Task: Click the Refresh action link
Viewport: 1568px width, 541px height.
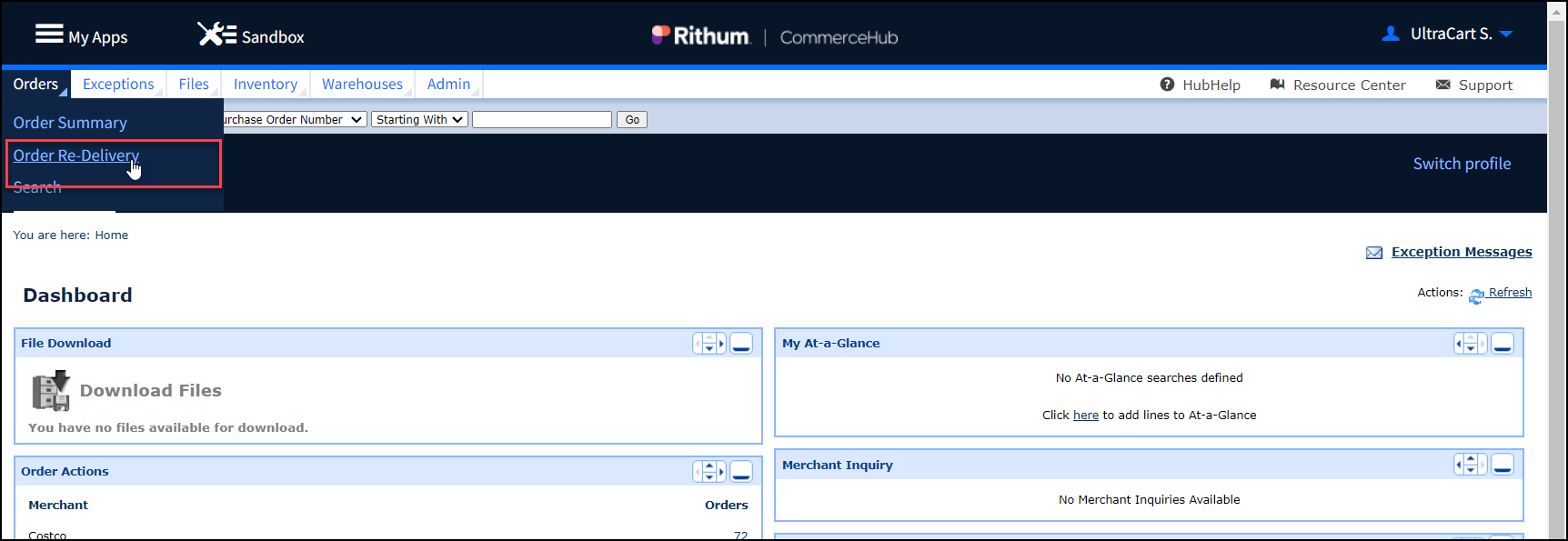Action: [1510, 292]
